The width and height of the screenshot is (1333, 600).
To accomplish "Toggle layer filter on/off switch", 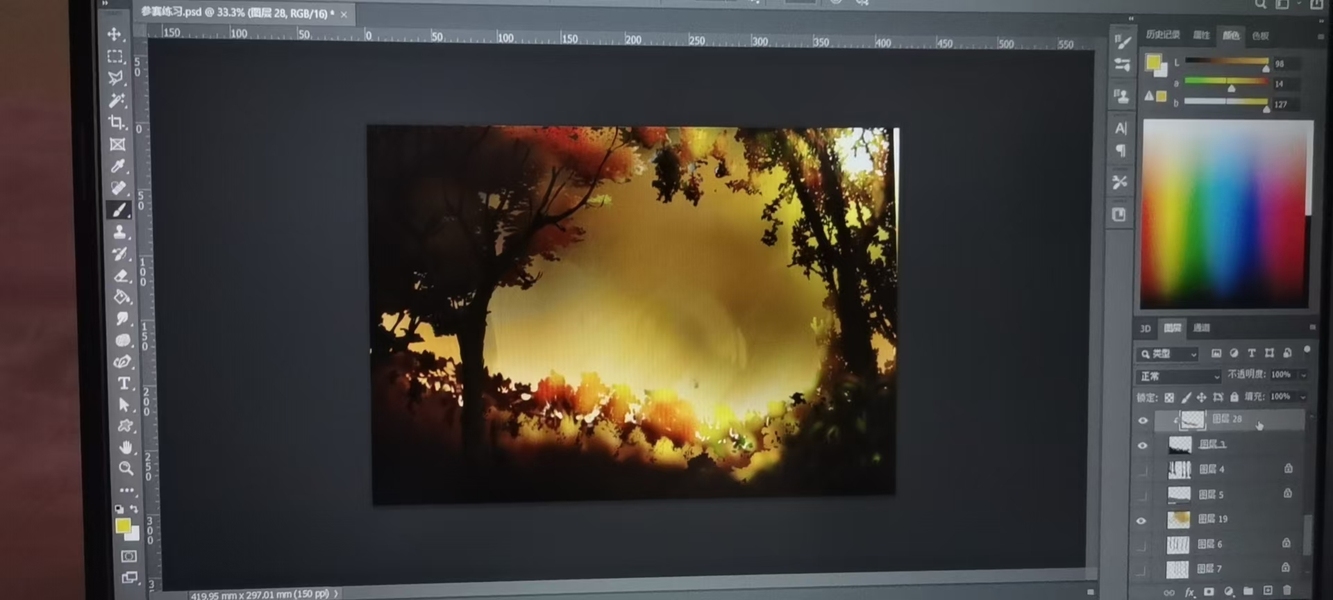I will [1308, 351].
